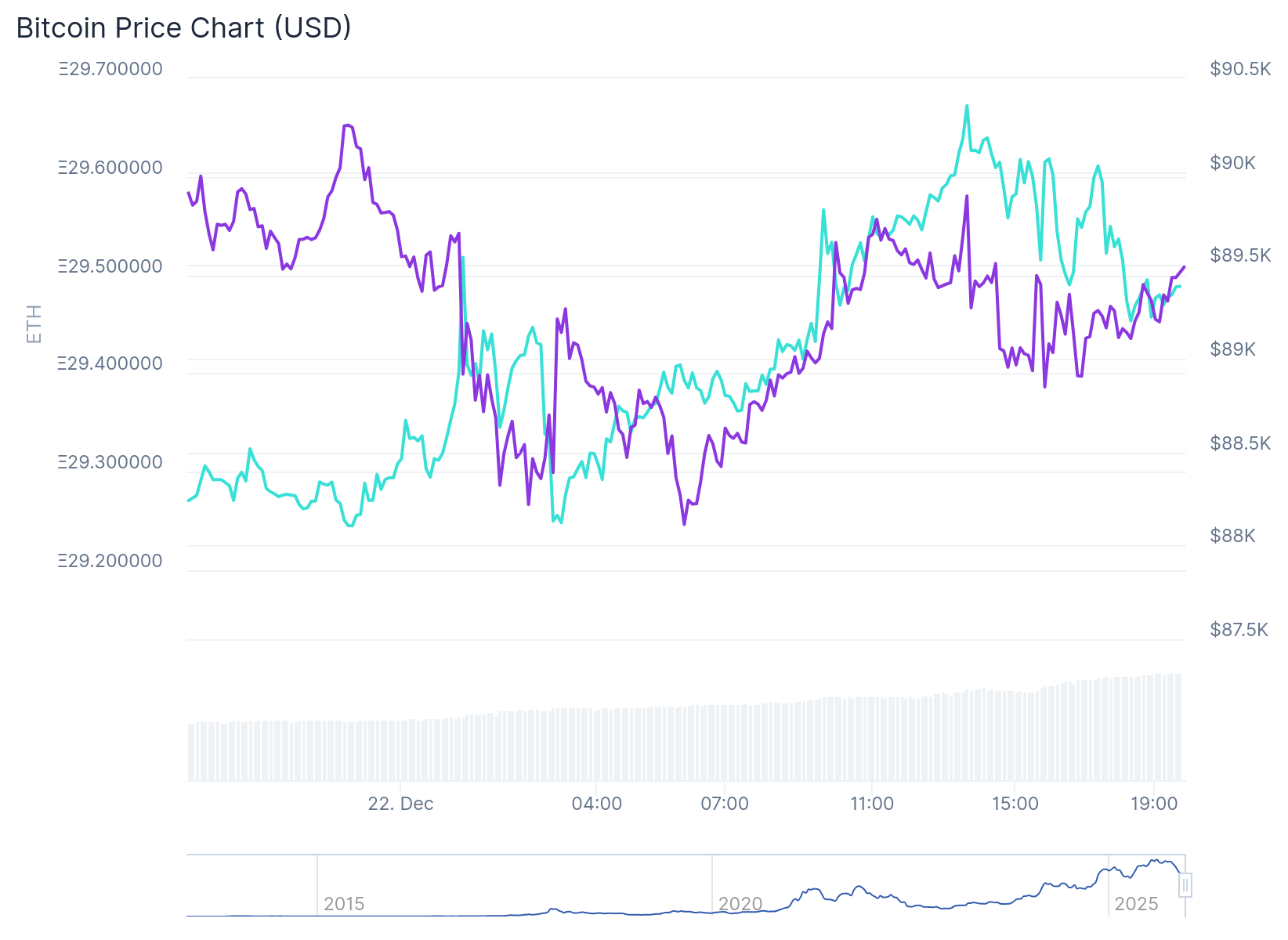This screenshot has width=1288, height=940.
Task: Click the 2015 marker in the navigator
Action: (x=344, y=904)
